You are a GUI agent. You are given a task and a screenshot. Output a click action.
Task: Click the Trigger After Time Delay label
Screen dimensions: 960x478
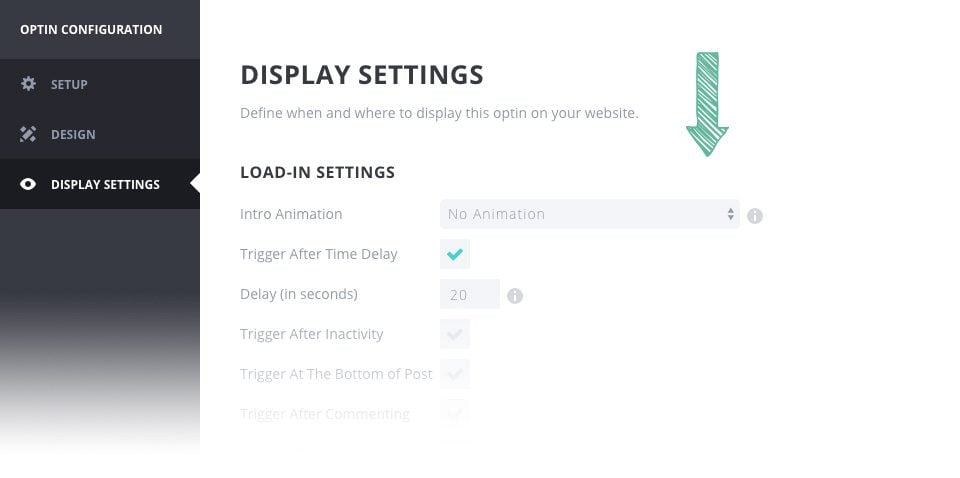[x=319, y=254]
